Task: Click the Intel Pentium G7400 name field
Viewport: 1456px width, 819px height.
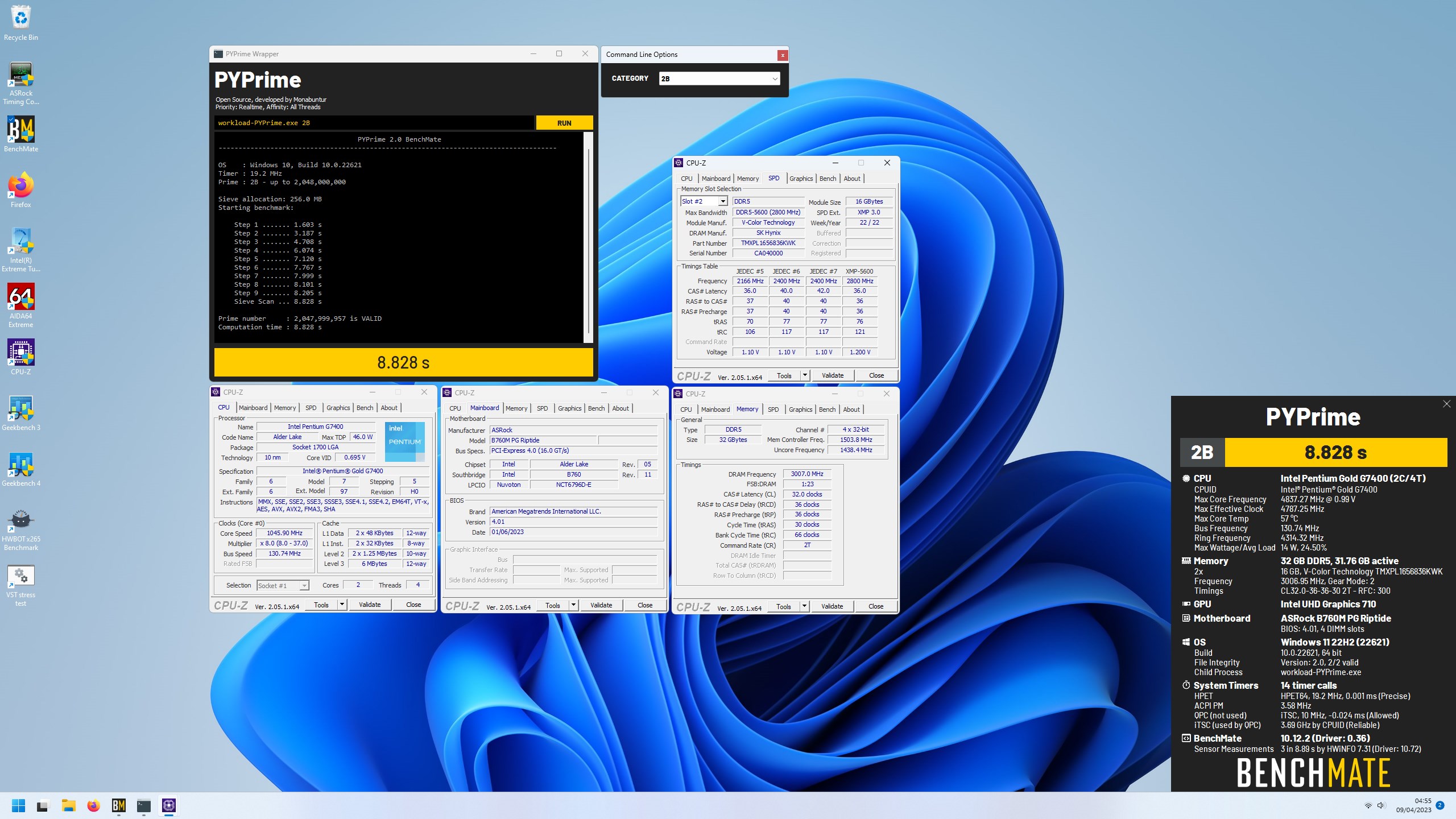Action: [316, 427]
